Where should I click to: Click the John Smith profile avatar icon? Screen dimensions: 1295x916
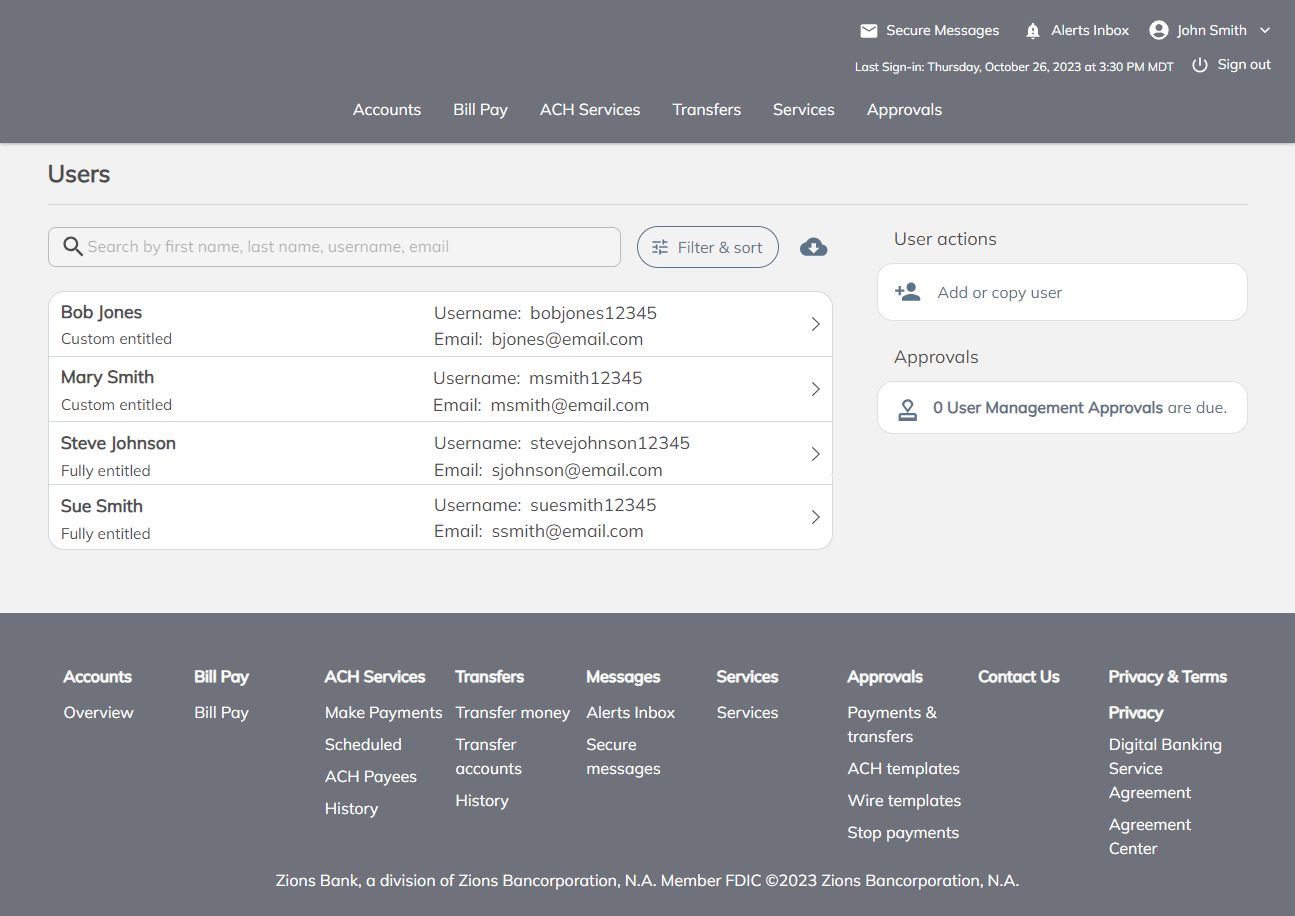coord(1159,30)
